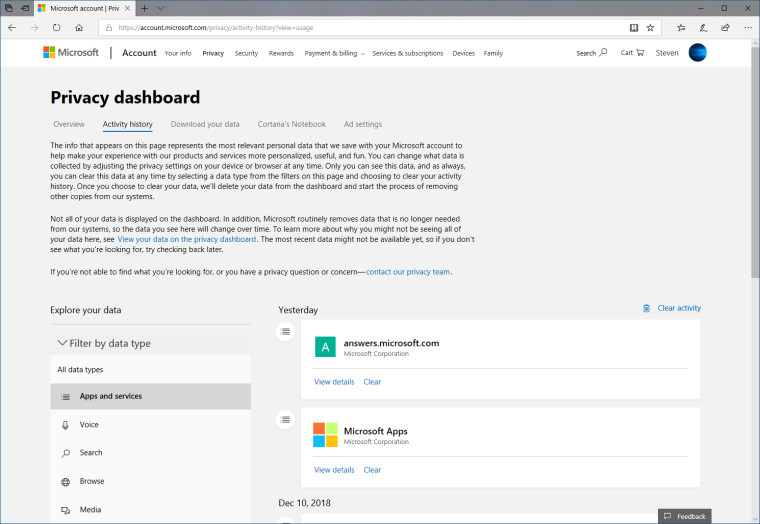Open reading view icon in address bar
This screenshot has height=524, width=760.
pos(633,28)
